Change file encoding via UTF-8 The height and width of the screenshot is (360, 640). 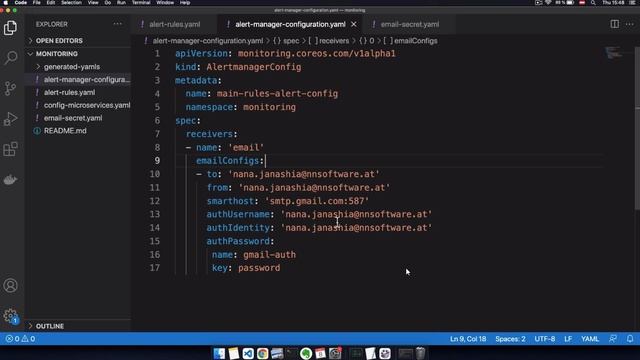point(544,339)
